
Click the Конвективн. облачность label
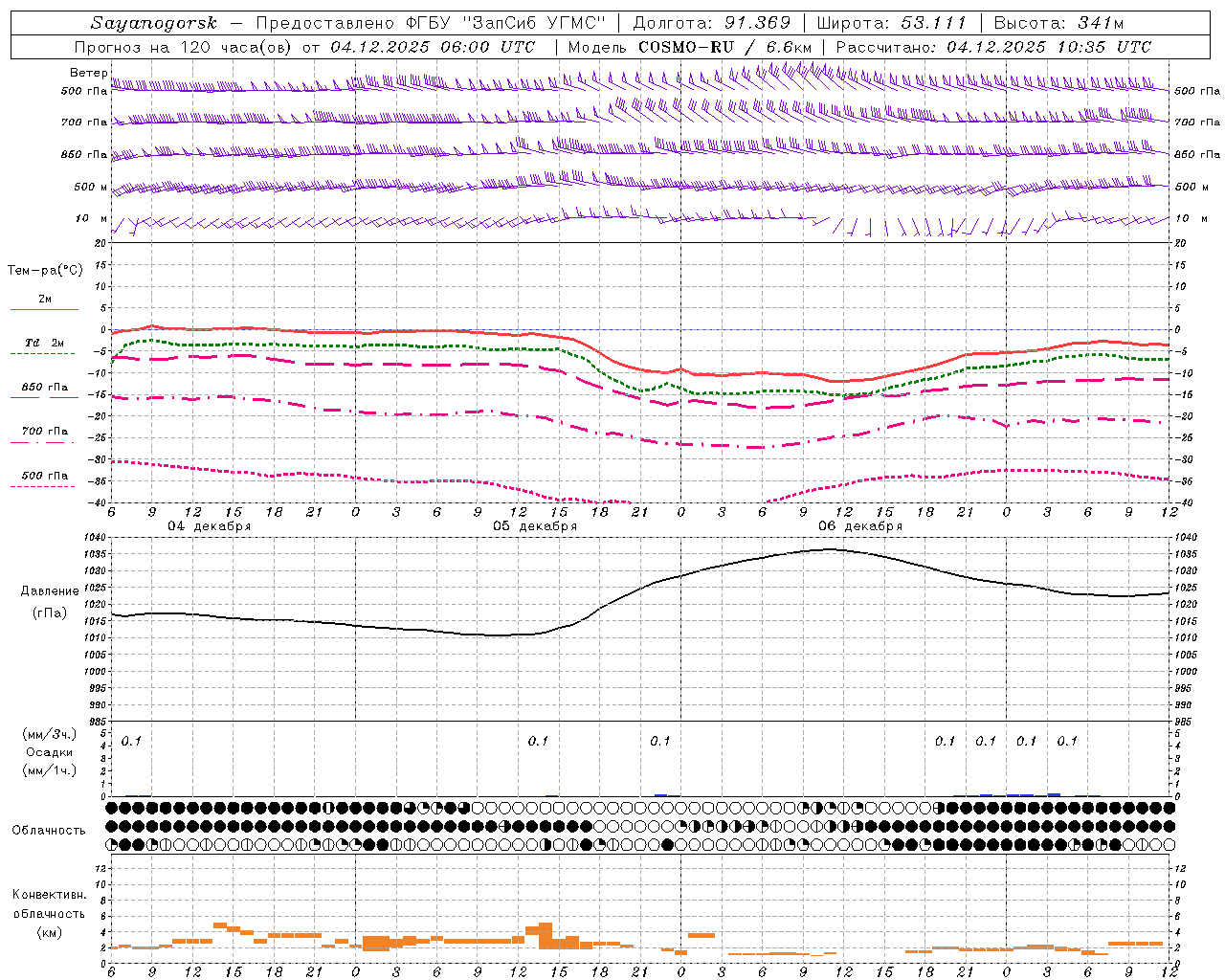(49, 904)
